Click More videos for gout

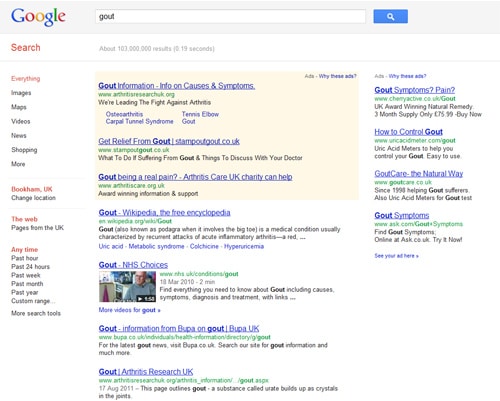[129, 310]
